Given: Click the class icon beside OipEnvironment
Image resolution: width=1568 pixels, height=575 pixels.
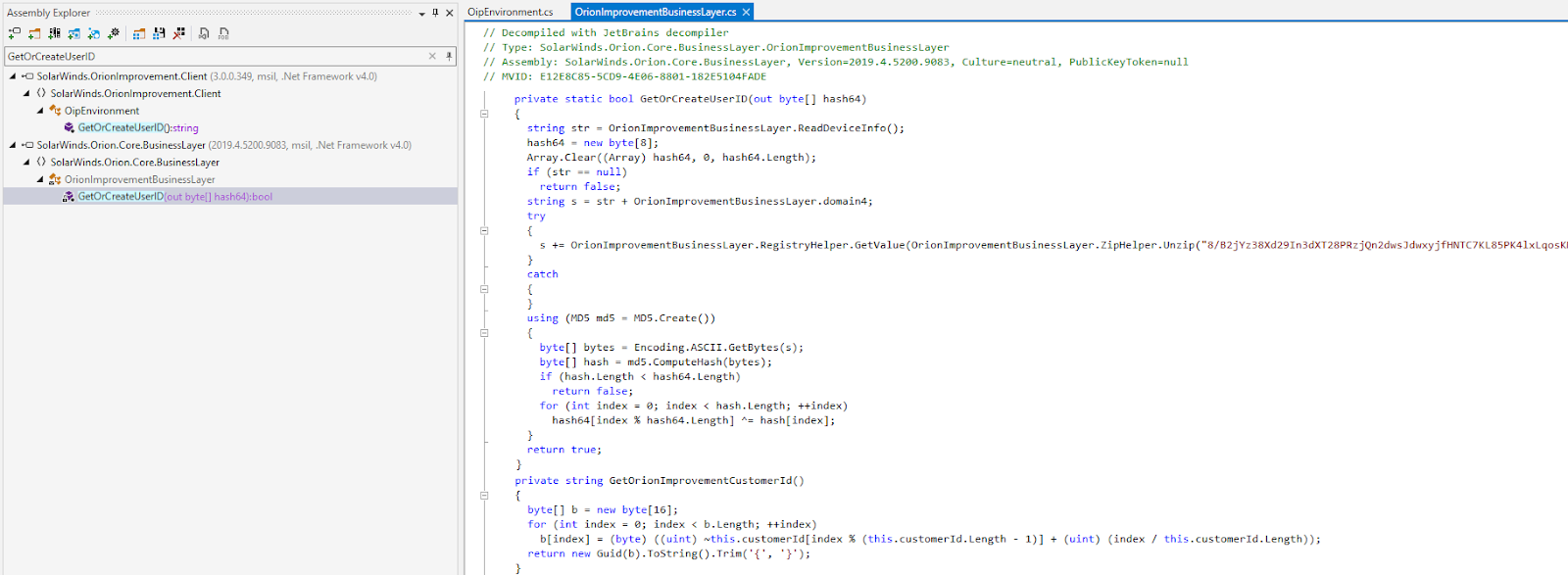Looking at the screenshot, I should pos(55,111).
